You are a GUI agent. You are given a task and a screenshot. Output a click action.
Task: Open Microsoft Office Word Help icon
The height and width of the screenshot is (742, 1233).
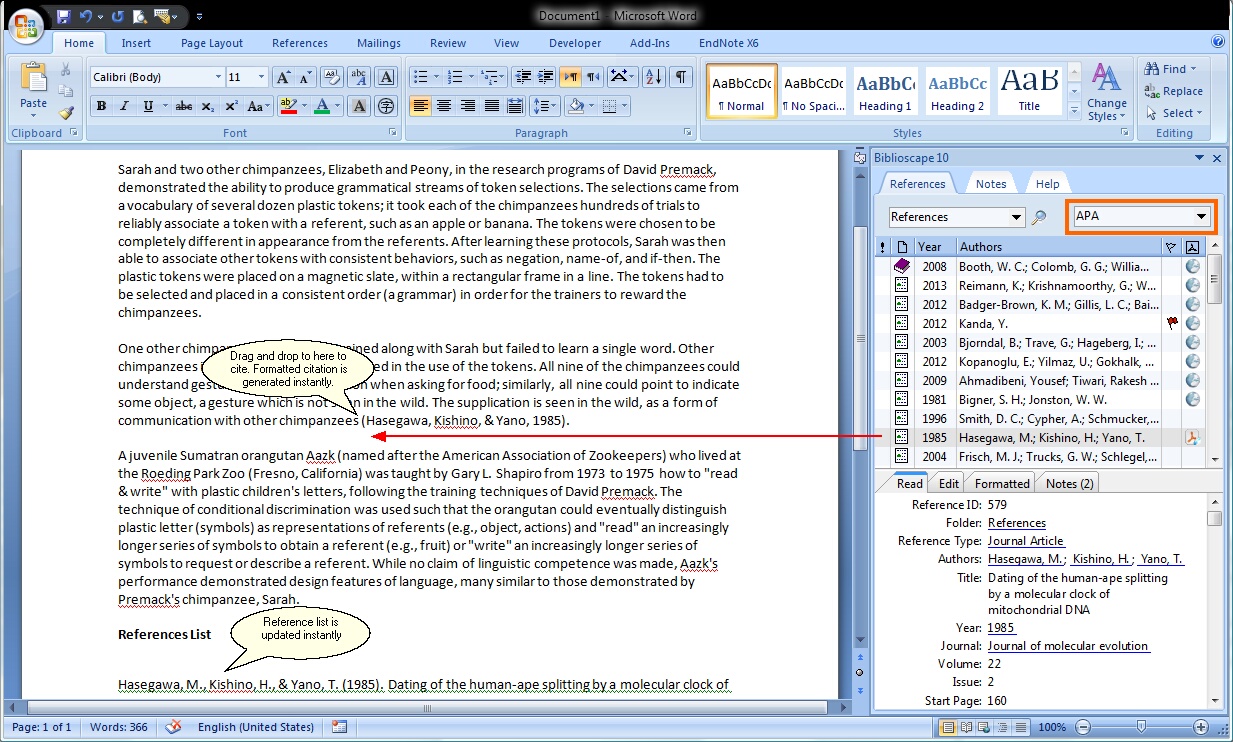tap(1218, 42)
